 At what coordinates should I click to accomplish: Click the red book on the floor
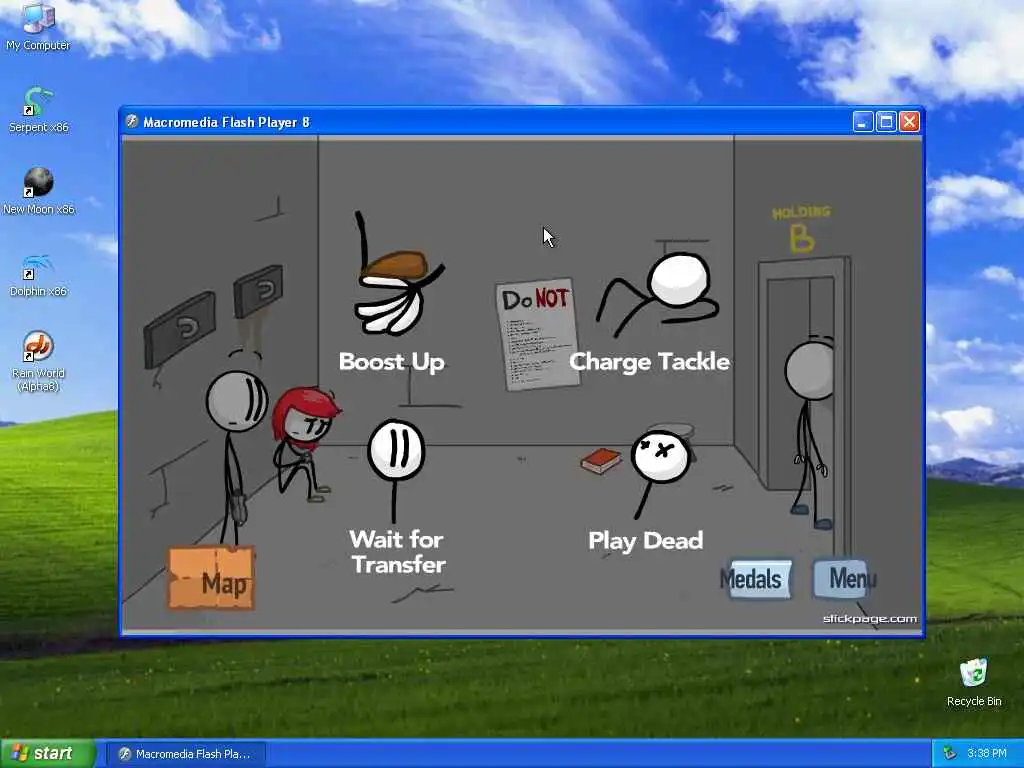[601, 460]
